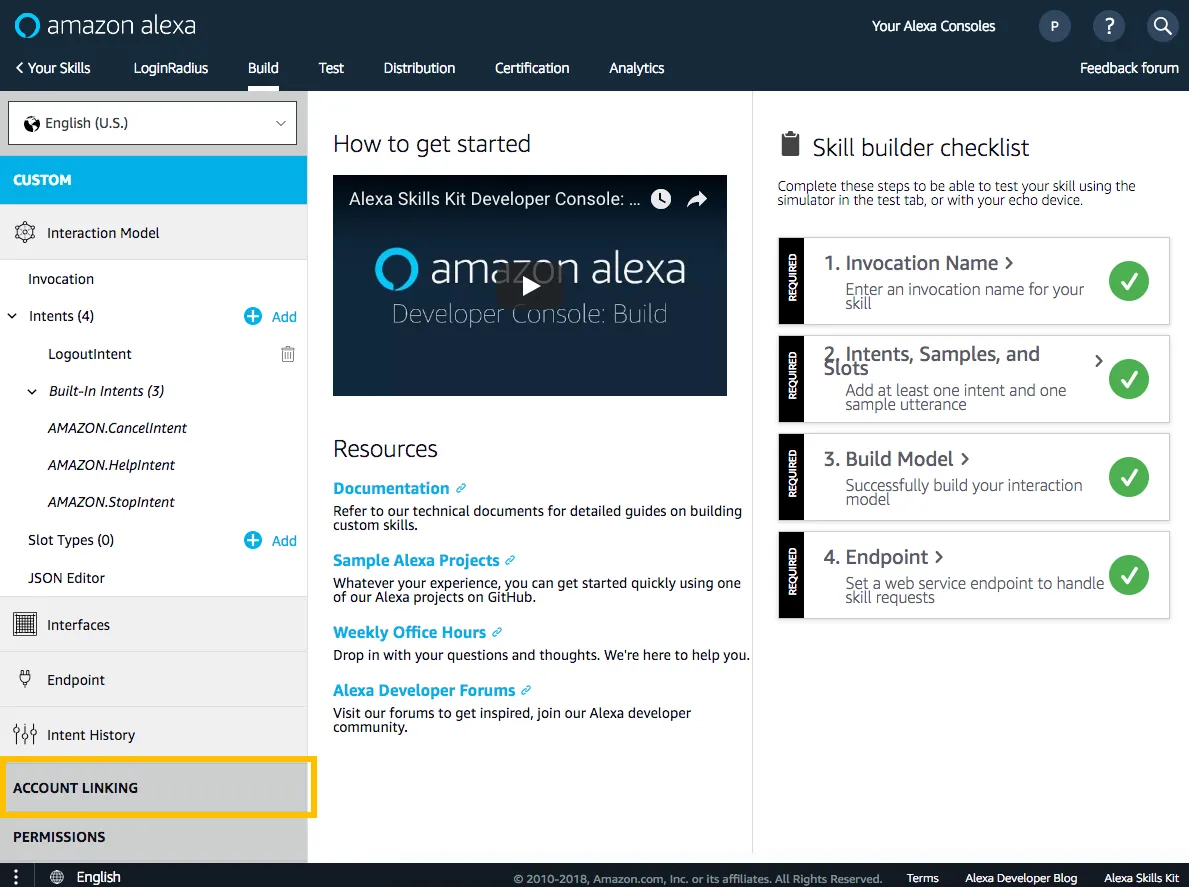This screenshot has width=1189, height=887.
Task: Delete LogoutIntent using the trash icon
Action: click(288, 354)
